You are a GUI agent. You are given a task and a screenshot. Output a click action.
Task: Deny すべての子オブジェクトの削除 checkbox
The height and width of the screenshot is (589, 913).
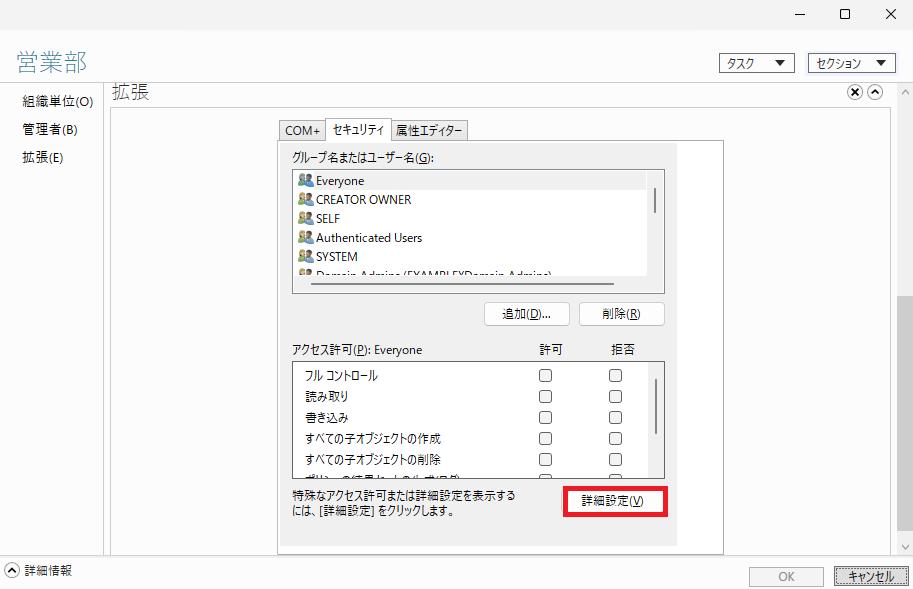point(615,459)
